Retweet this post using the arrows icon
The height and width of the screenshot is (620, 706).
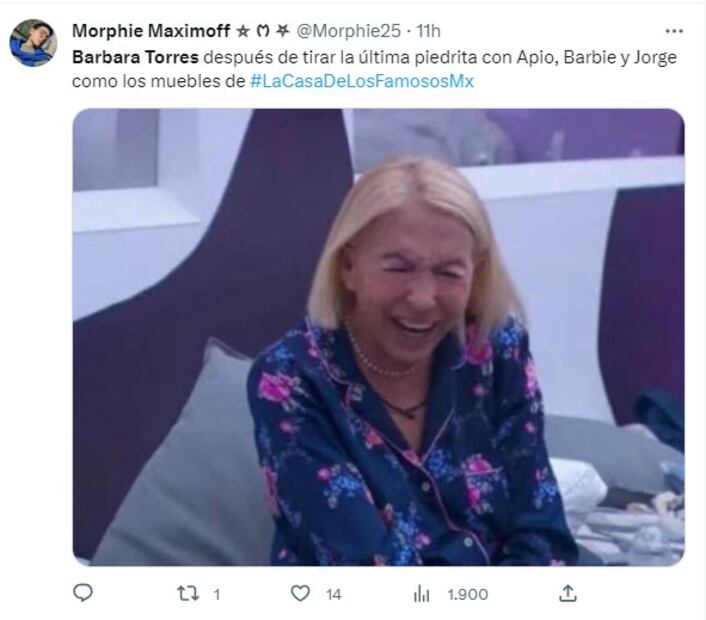(188, 594)
